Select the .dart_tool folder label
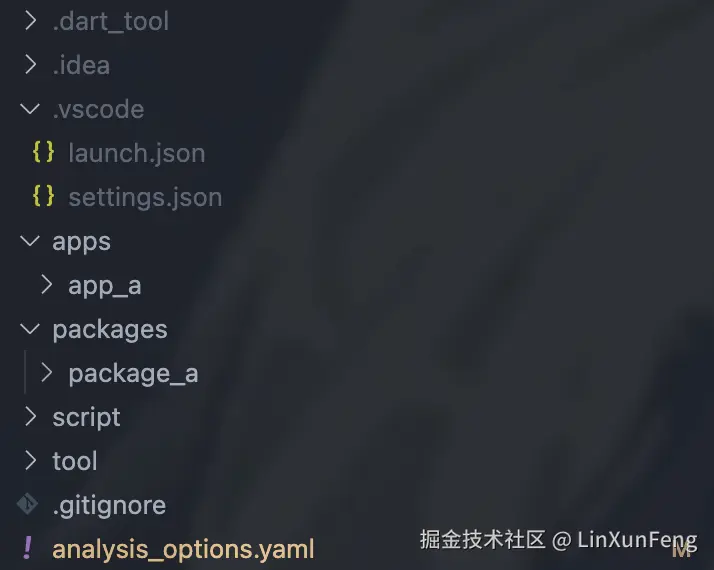The height and width of the screenshot is (570, 714). tap(110, 21)
